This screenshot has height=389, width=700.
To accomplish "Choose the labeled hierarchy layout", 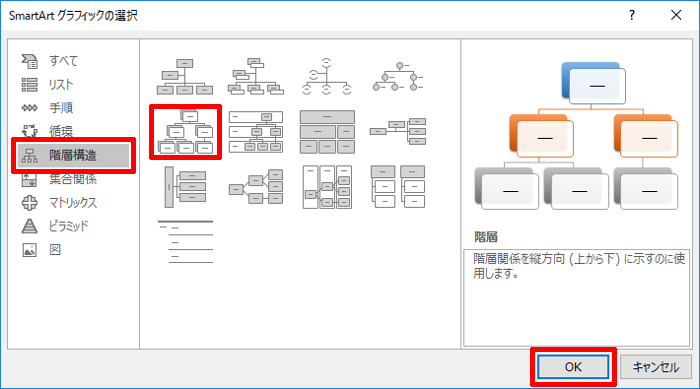I will tap(255, 132).
